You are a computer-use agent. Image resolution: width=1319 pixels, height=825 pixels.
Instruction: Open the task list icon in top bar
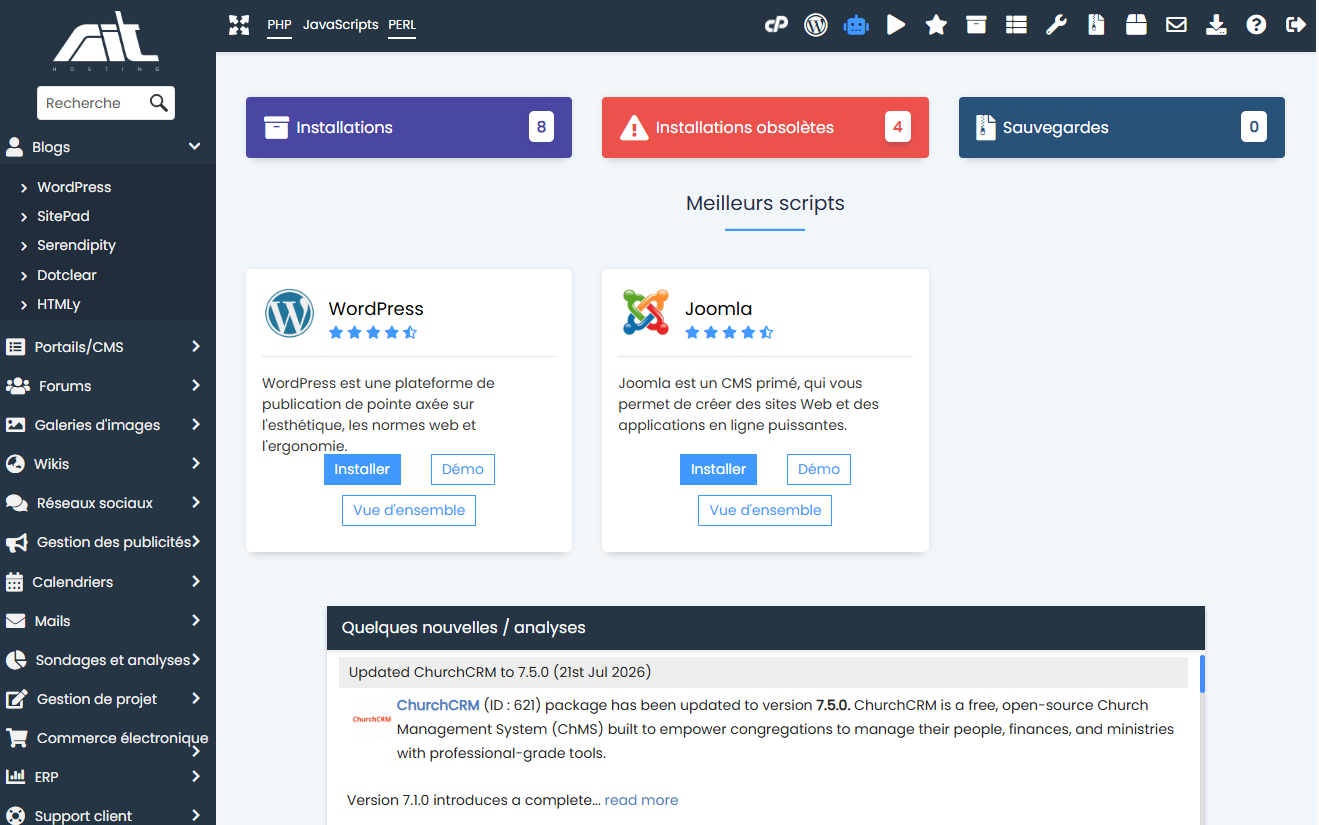[x=1016, y=25]
